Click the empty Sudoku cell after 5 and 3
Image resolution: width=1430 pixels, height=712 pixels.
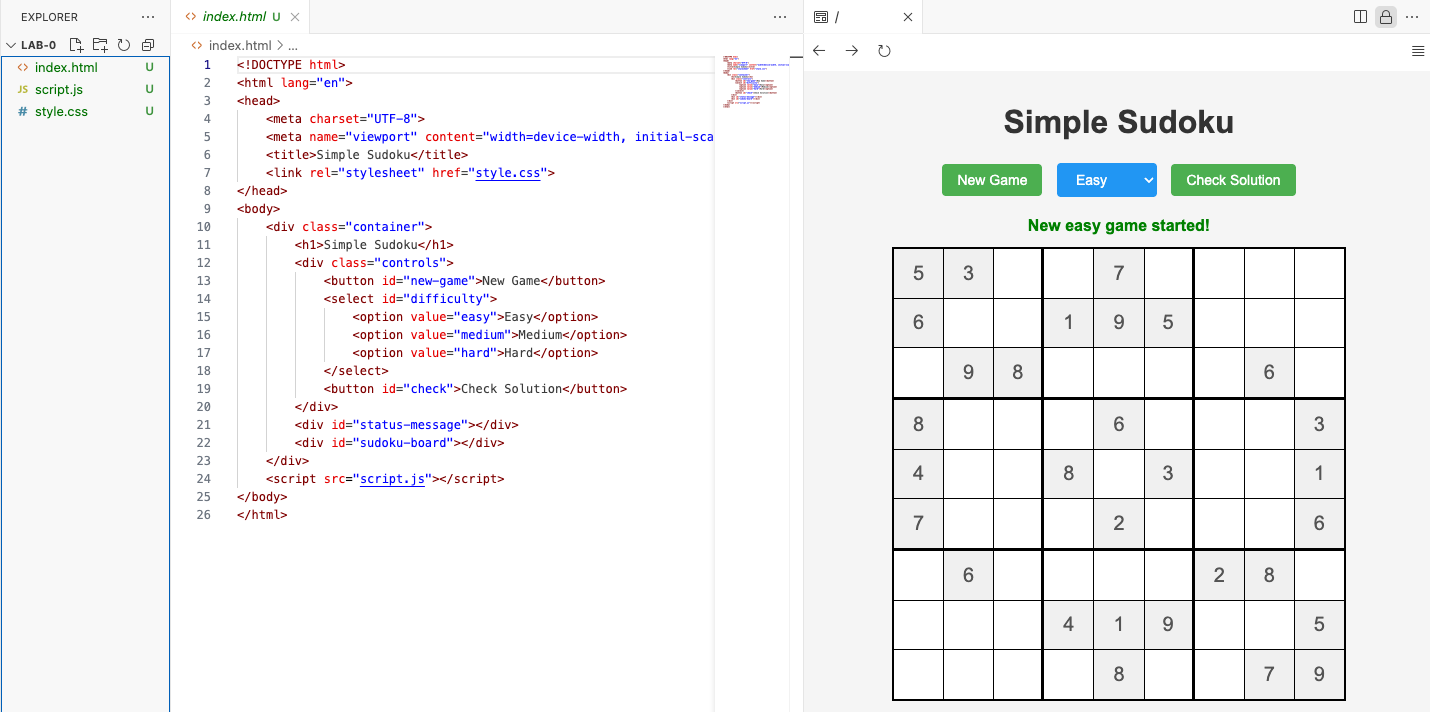(1018, 274)
